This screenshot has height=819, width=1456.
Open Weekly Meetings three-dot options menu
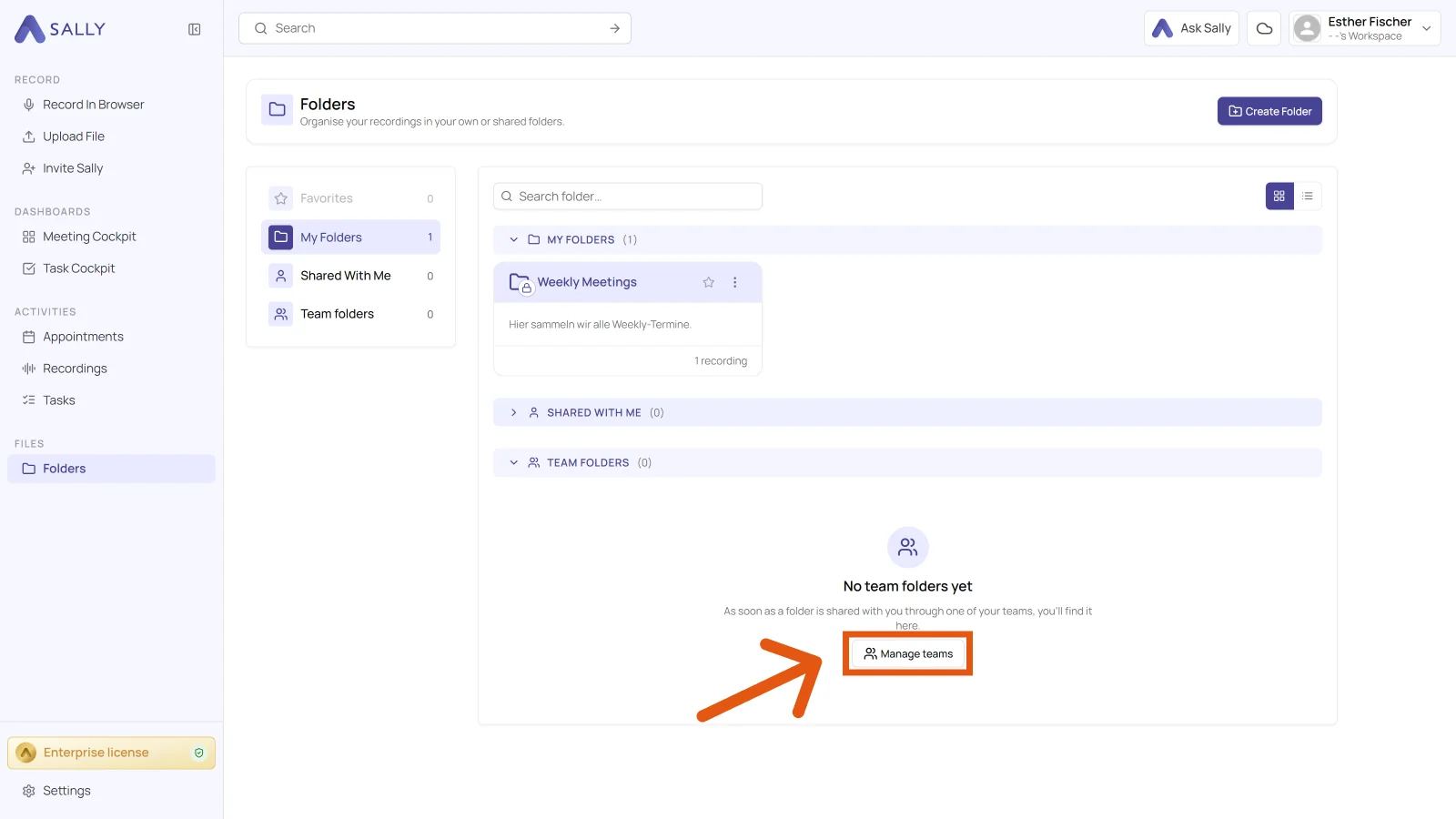(735, 282)
